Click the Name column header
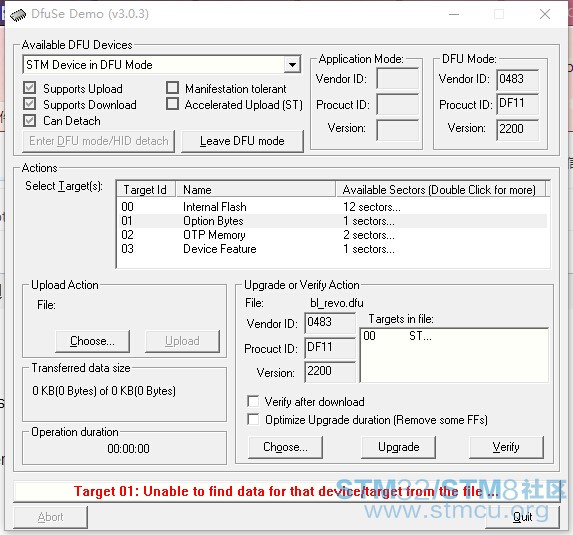The image size is (573, 535). click(256, 190)
